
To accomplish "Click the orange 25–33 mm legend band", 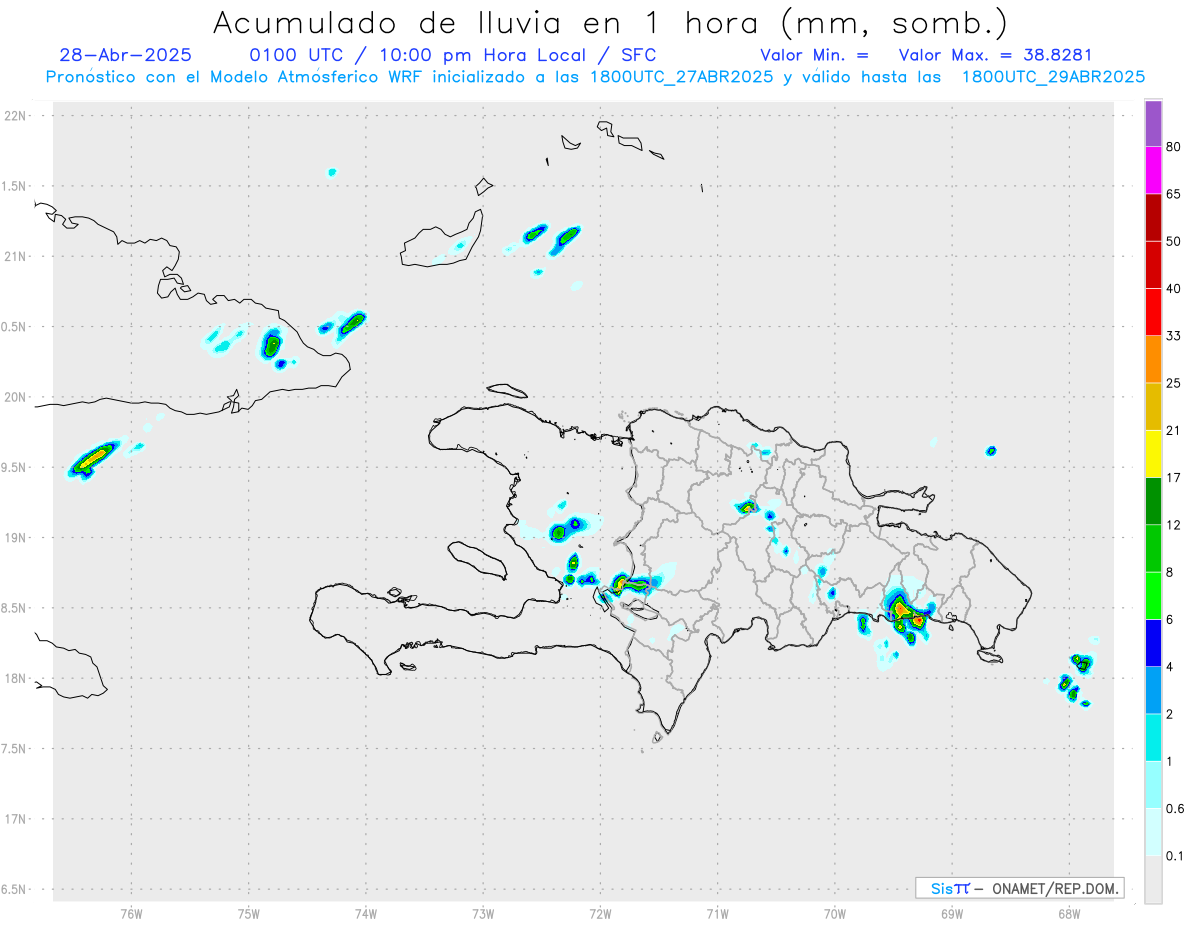I will [x=1153, y=359].
